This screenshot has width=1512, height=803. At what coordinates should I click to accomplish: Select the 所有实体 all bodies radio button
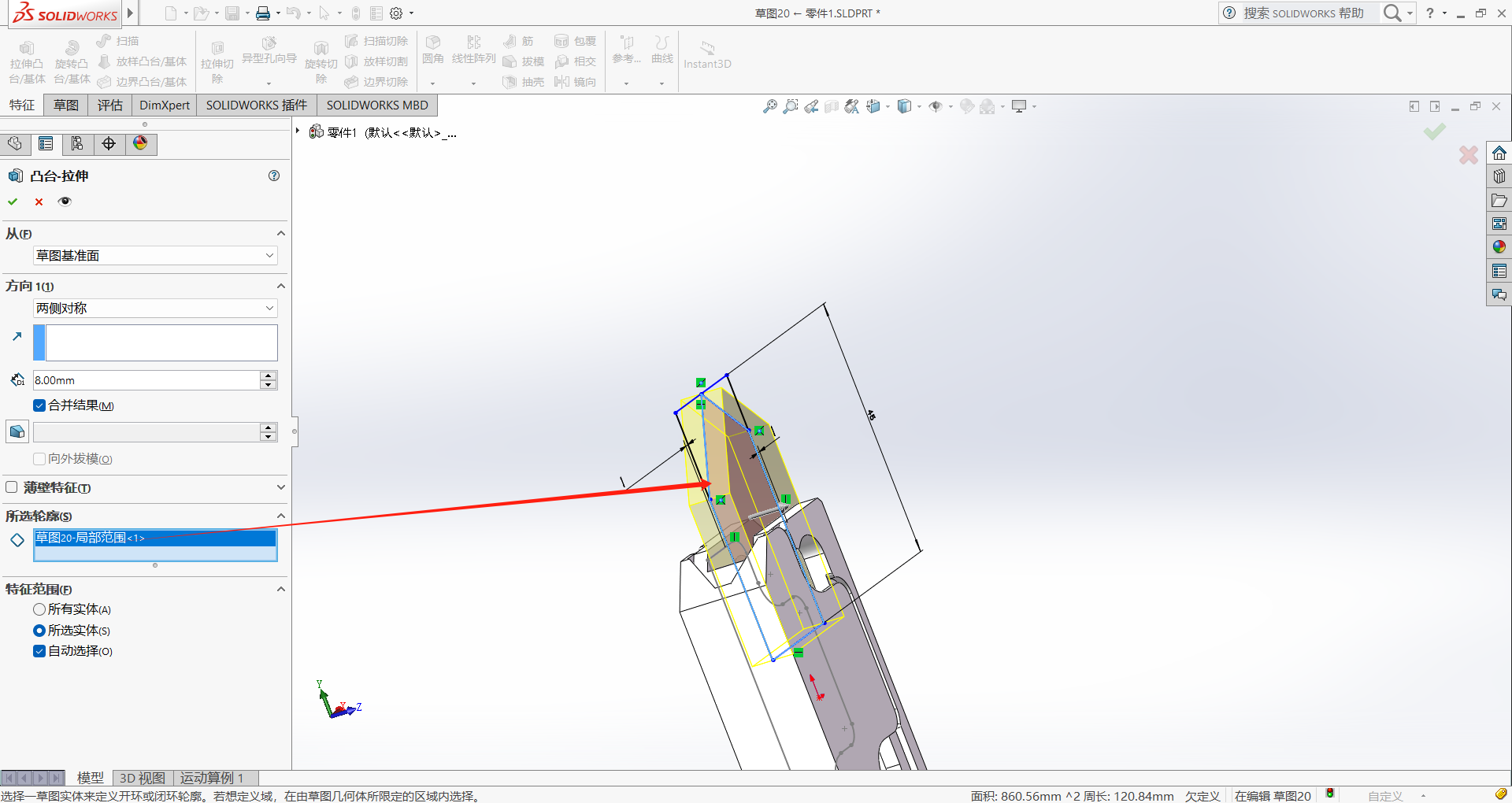[x=39, y=609]
